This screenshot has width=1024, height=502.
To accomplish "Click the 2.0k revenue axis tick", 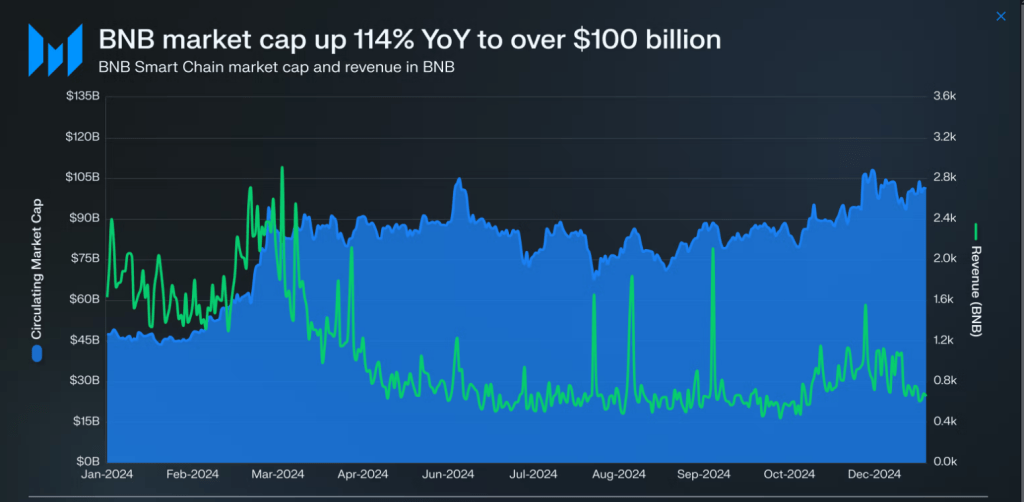I will pos(944,259).
